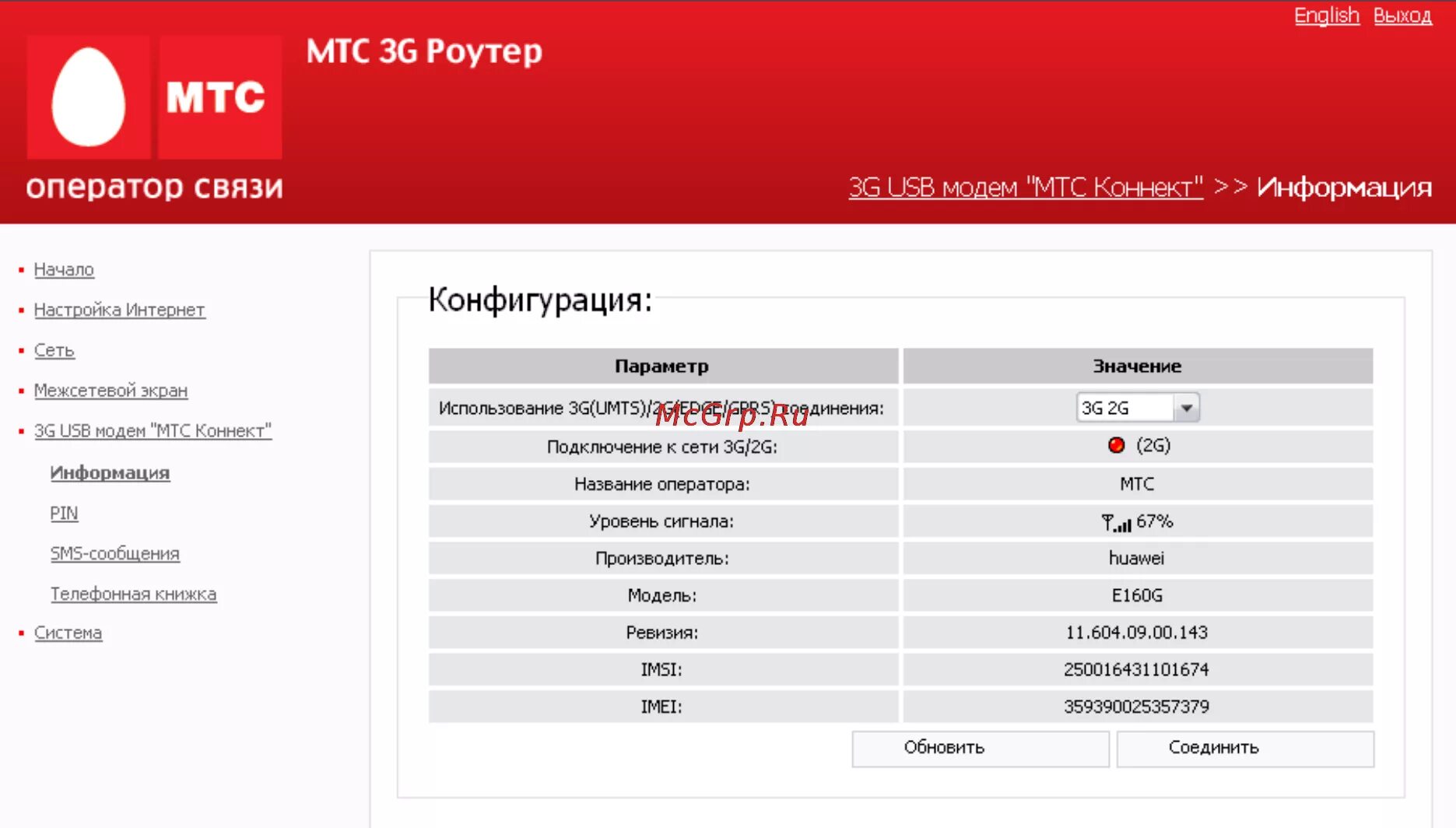Click the 67% signal level value
Viewport: 1456px width, 828px height.
tap(1154, 521)
